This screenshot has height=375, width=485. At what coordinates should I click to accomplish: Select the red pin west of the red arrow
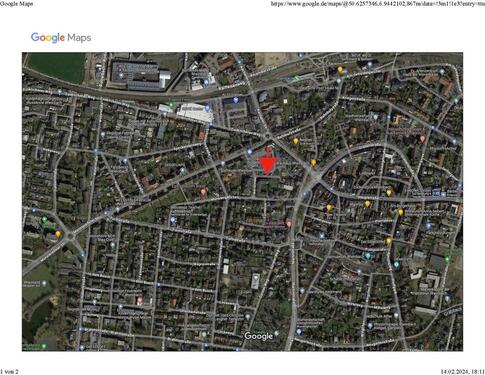[203, 192]
